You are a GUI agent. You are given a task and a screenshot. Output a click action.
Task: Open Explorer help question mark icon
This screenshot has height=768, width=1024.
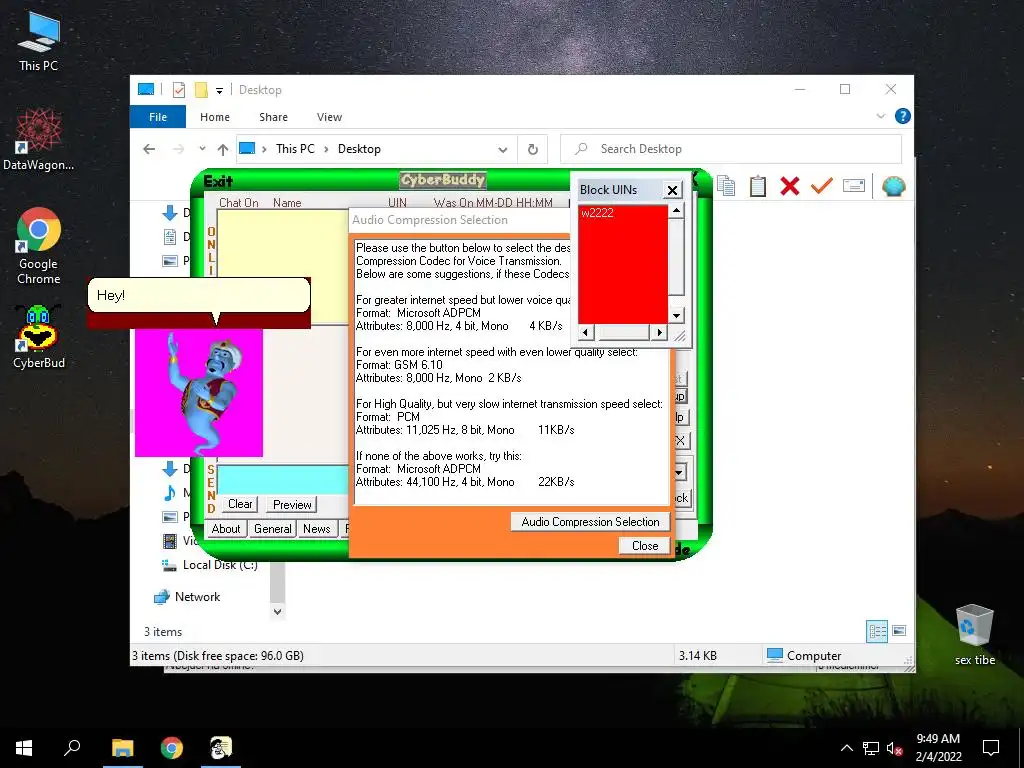coord(903,116)
